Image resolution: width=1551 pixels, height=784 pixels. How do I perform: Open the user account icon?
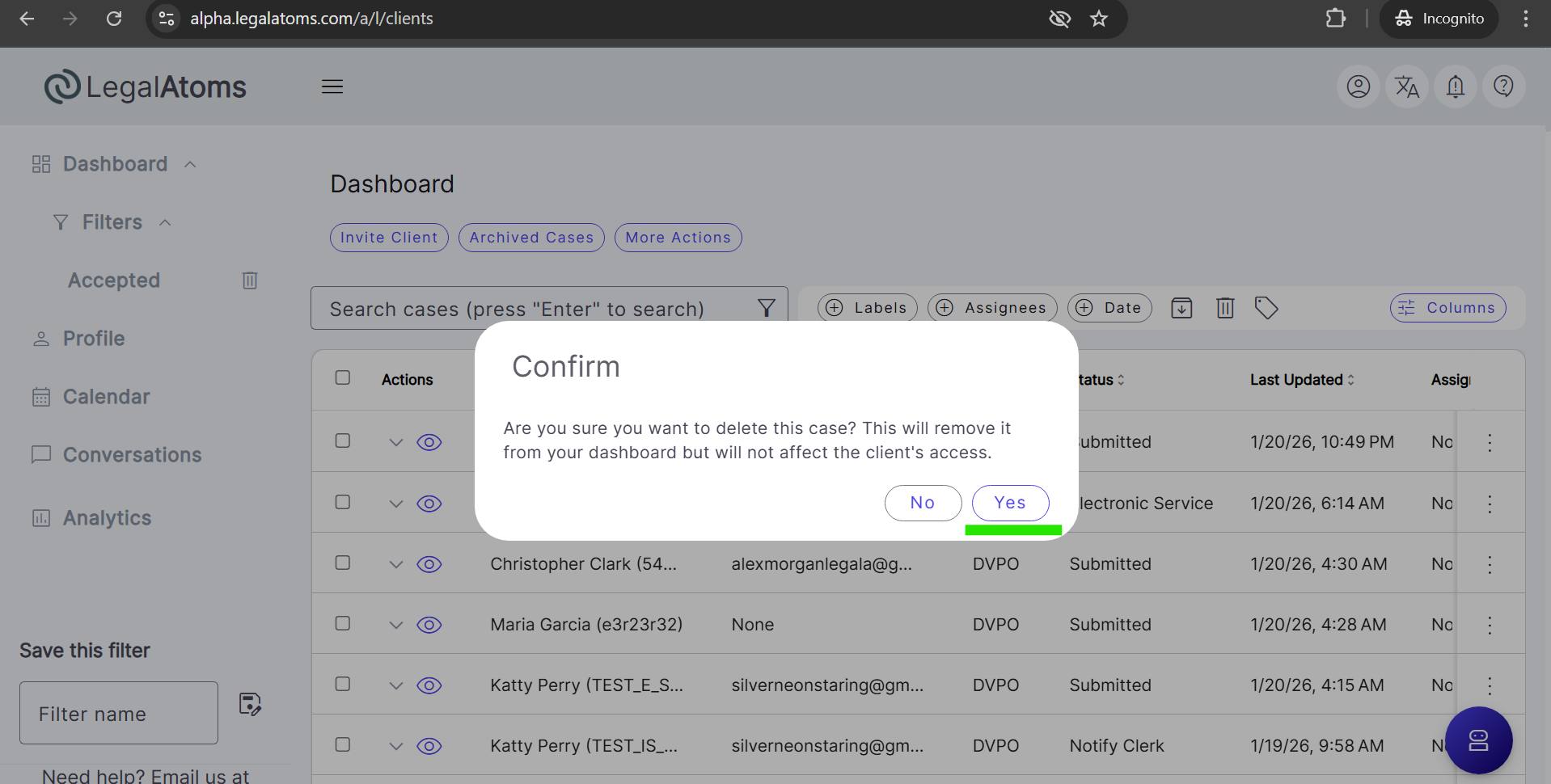click(x=1358, y=86)
